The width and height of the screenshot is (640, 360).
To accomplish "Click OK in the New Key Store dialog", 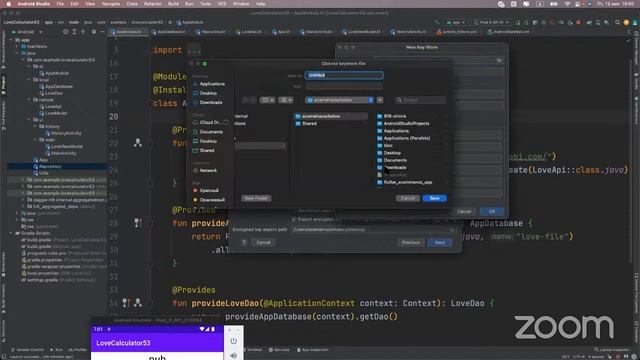I will pos(492,211).
